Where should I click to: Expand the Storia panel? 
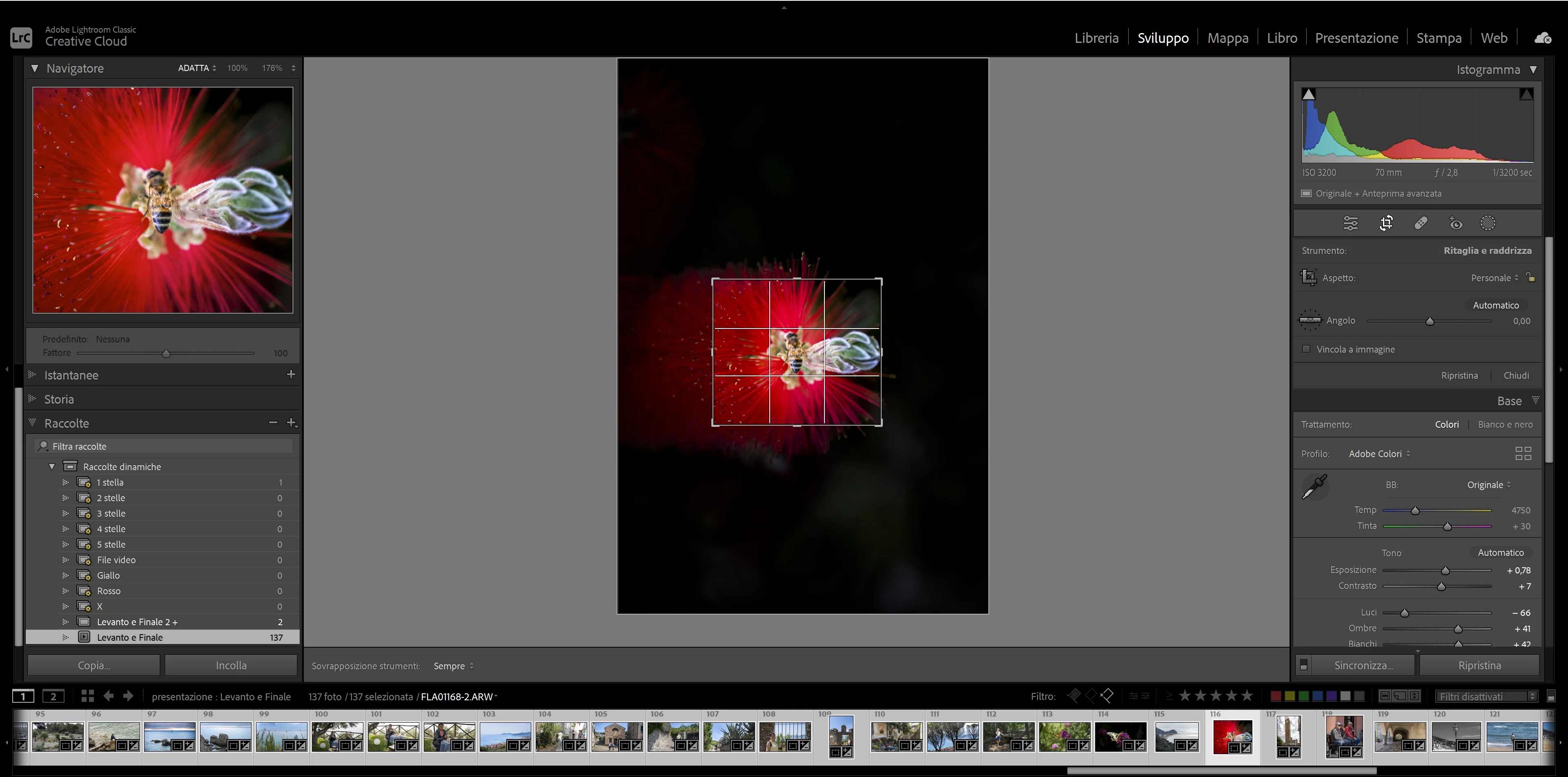pos(59,399)
